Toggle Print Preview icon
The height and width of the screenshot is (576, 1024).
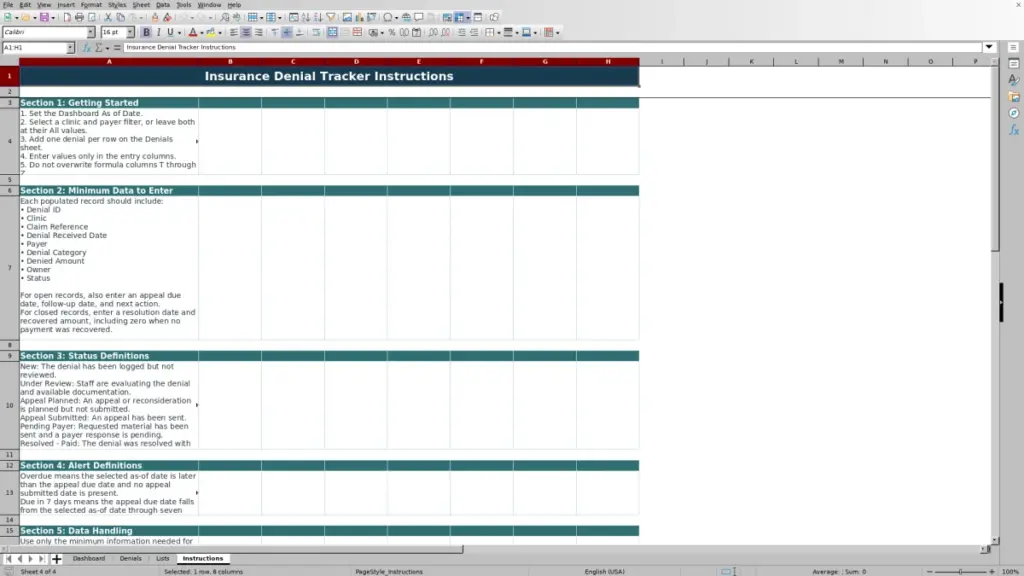(x=92, y=17)
